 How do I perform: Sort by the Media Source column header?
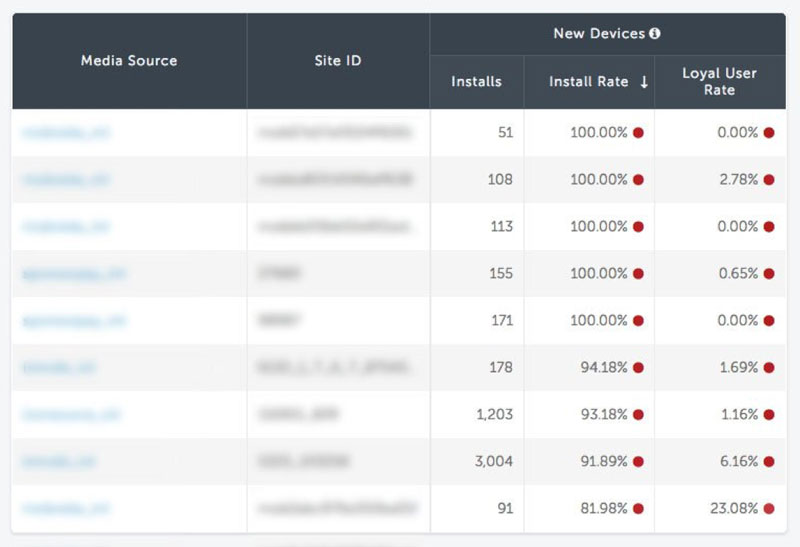click(129, 61)
